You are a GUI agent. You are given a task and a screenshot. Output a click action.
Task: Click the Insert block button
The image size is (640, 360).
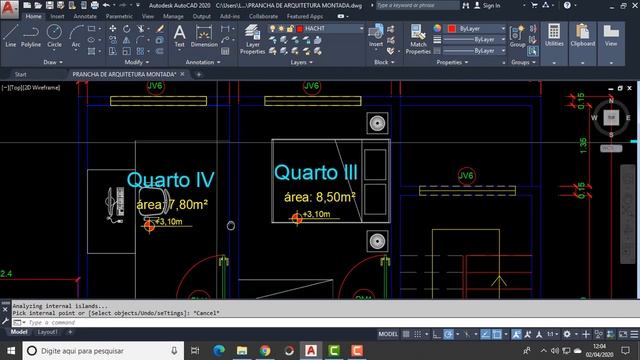point(376,36)
